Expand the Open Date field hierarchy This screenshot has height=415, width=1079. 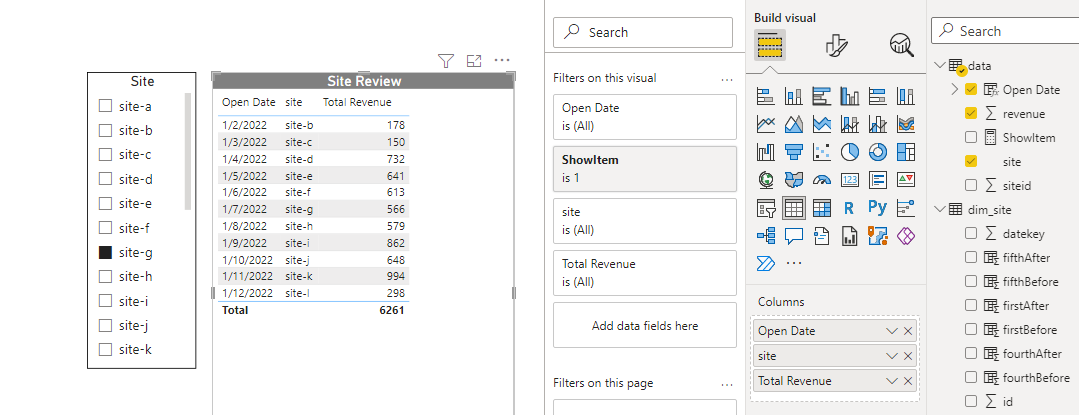pyautogui.click(x=954, y=90)
